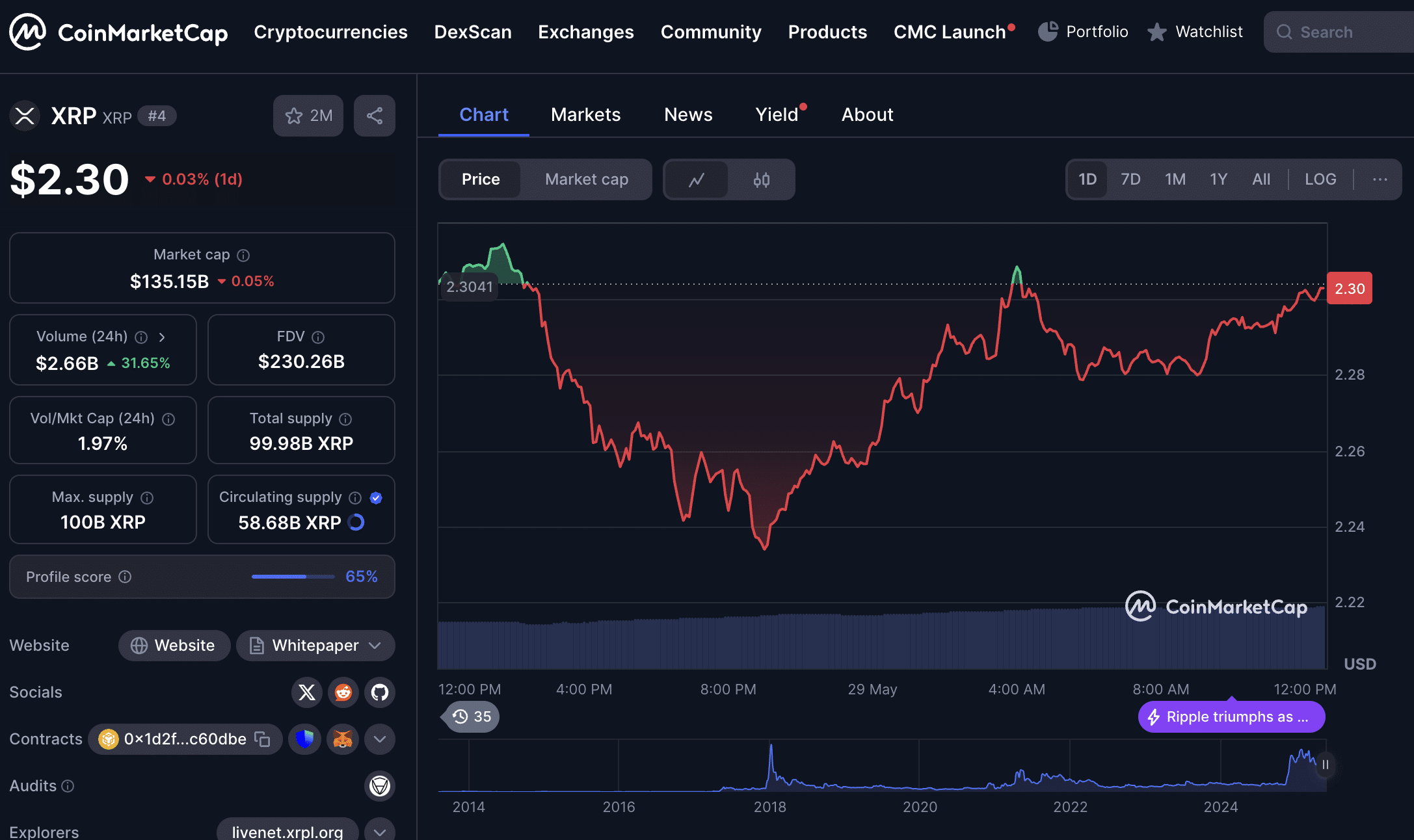Screen dimensions: 1414x840
Task: Open Volume (24h) details arrow
Action: 162,337
